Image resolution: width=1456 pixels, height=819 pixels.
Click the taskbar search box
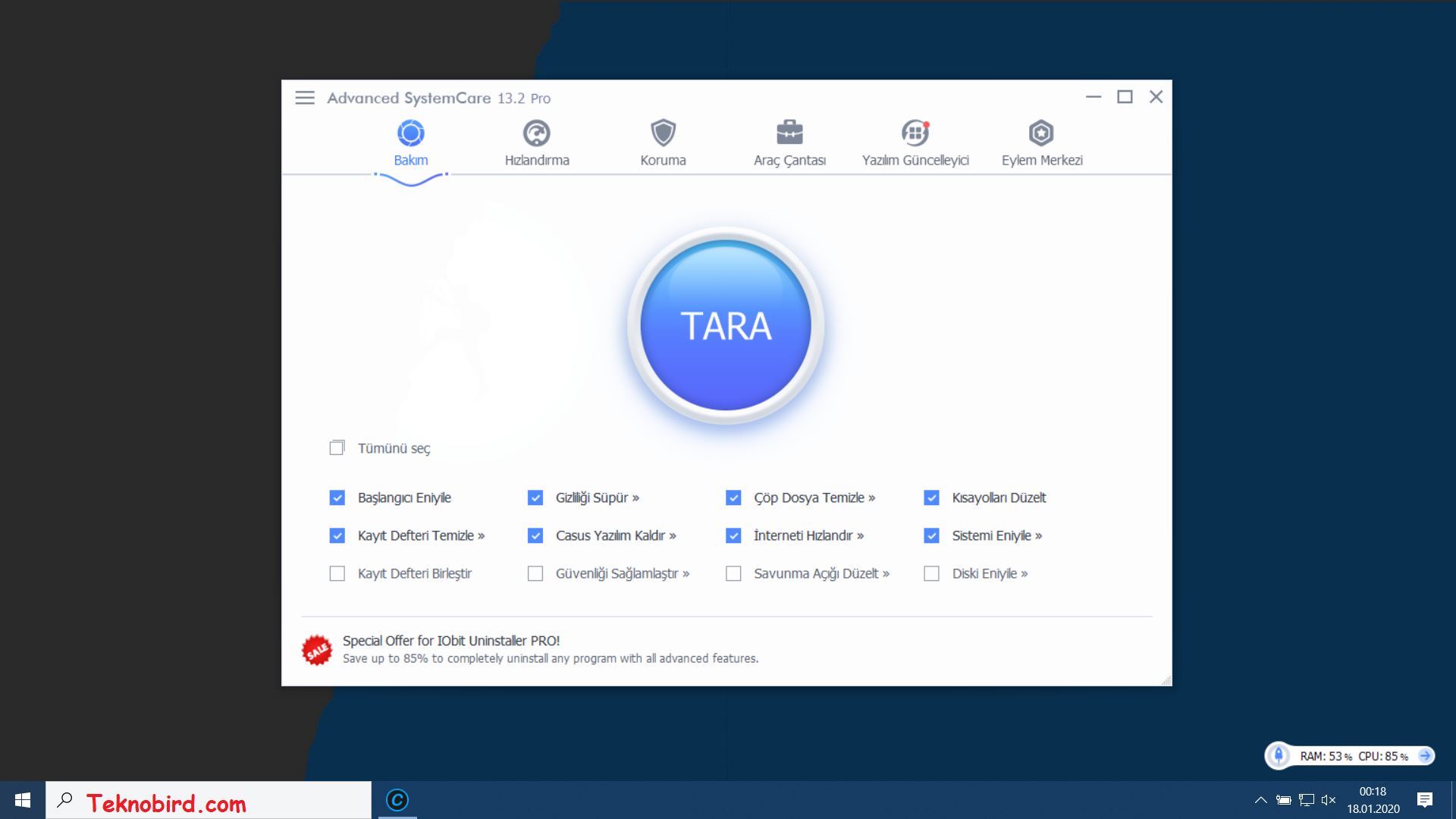coord(209,800)
